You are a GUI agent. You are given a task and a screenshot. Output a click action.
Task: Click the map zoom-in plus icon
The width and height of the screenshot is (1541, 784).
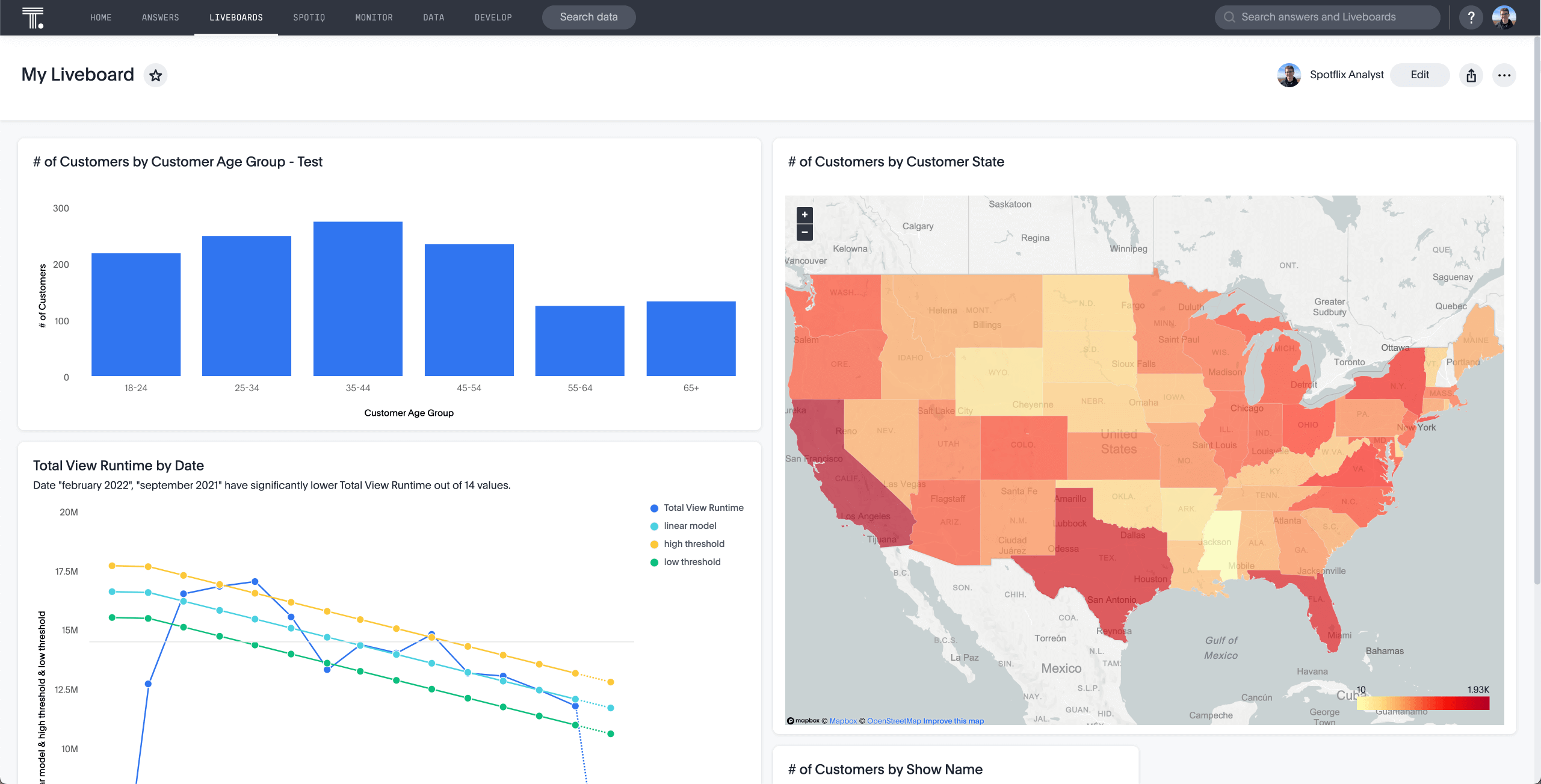click(805, 215)
